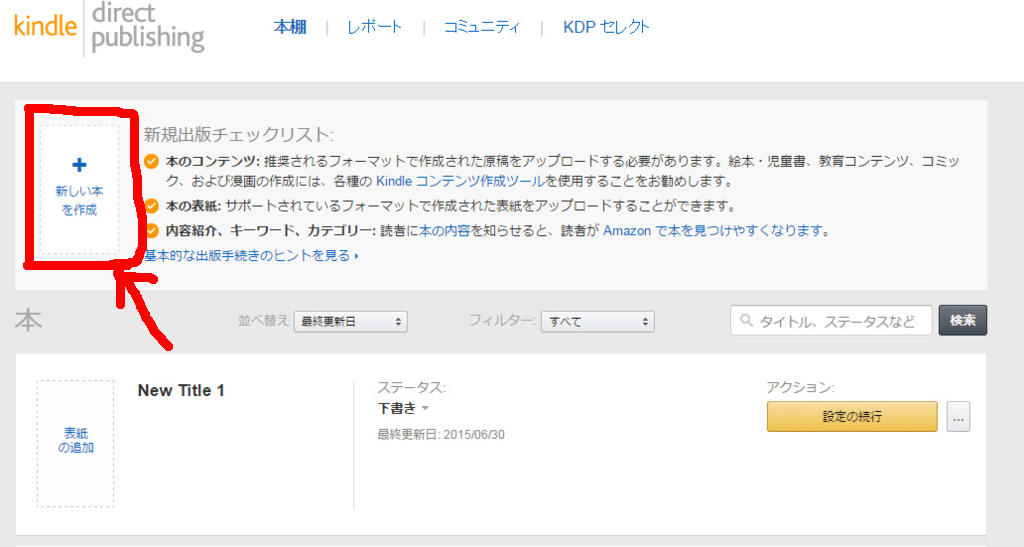Expand the 下書き status dropdown arrow

click(x=425, y=409)
